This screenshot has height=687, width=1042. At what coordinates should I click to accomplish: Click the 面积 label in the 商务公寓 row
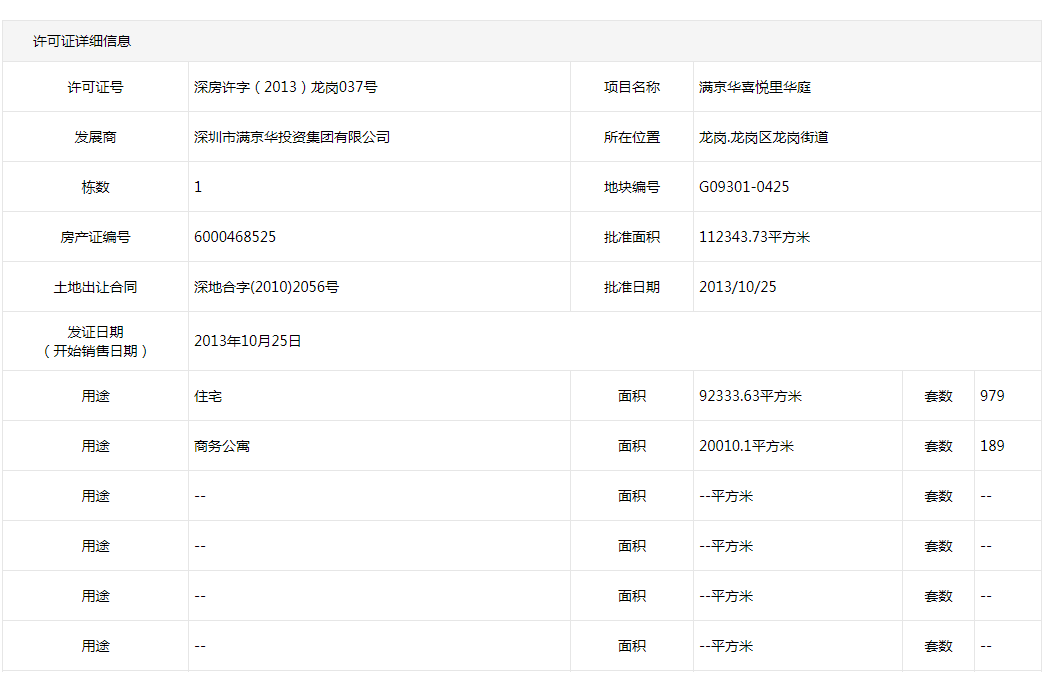point(631,446)
